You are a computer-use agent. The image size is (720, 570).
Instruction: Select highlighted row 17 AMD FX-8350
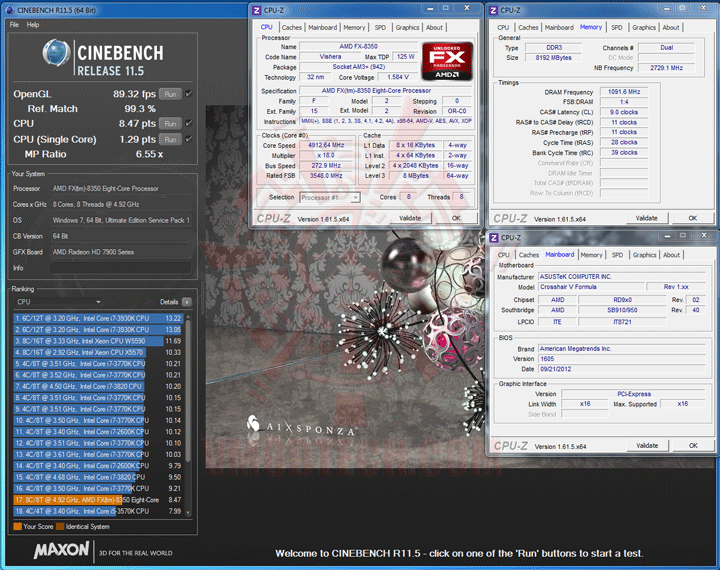(98, 500)
